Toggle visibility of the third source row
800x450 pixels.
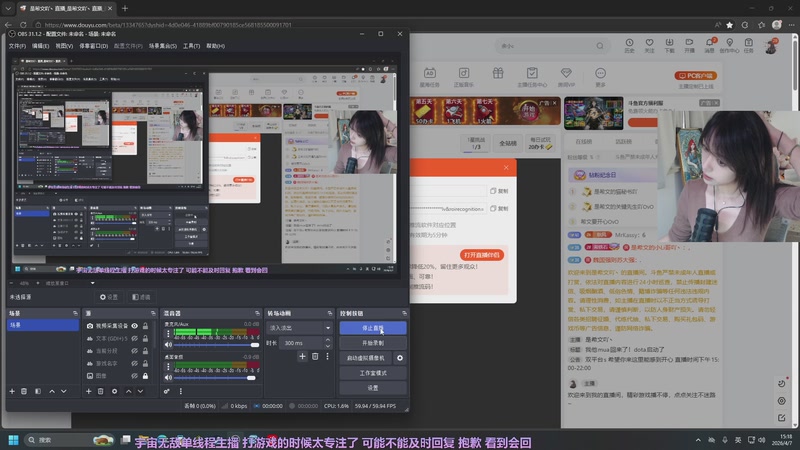(x=134, y=351)
